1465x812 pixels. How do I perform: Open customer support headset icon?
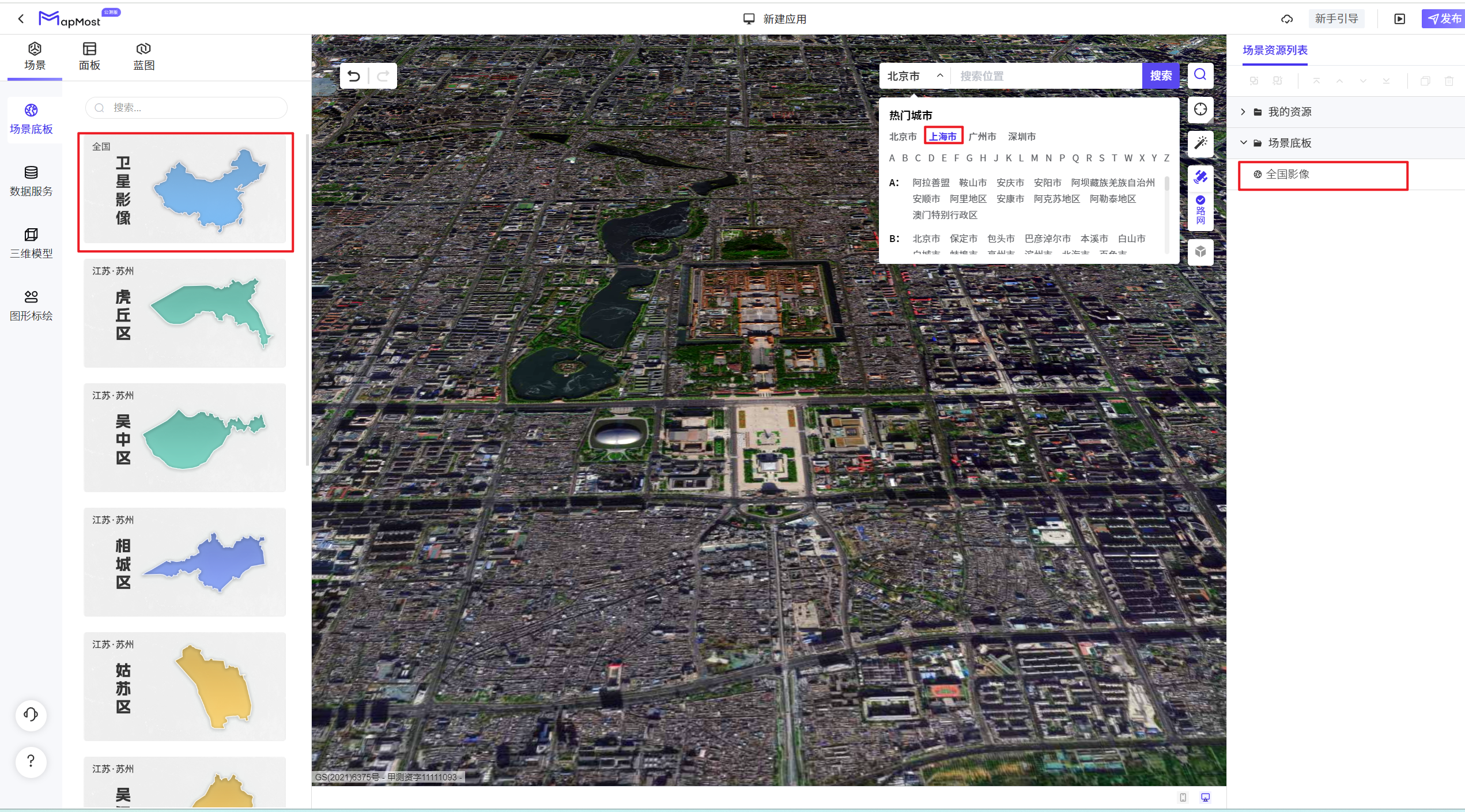click(x=31, y=715)
